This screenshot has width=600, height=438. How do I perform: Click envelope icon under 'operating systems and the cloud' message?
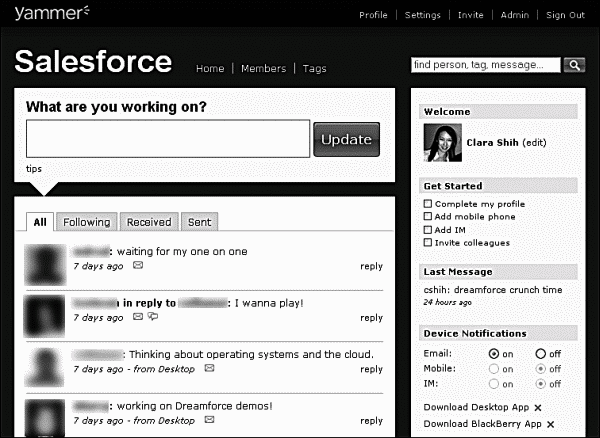(209, 368)
